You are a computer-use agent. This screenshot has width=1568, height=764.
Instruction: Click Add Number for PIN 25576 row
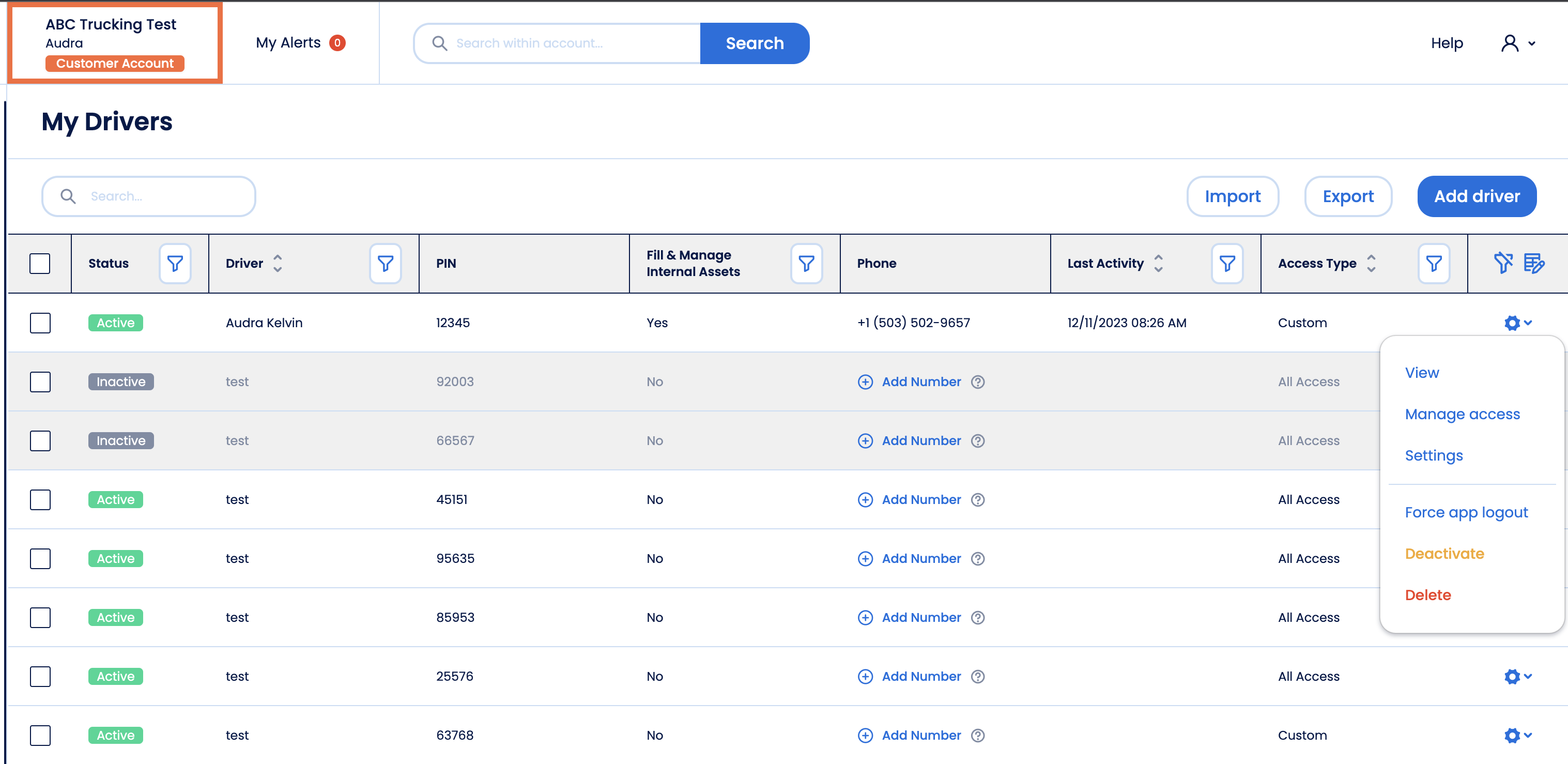(x=921, y=676)
